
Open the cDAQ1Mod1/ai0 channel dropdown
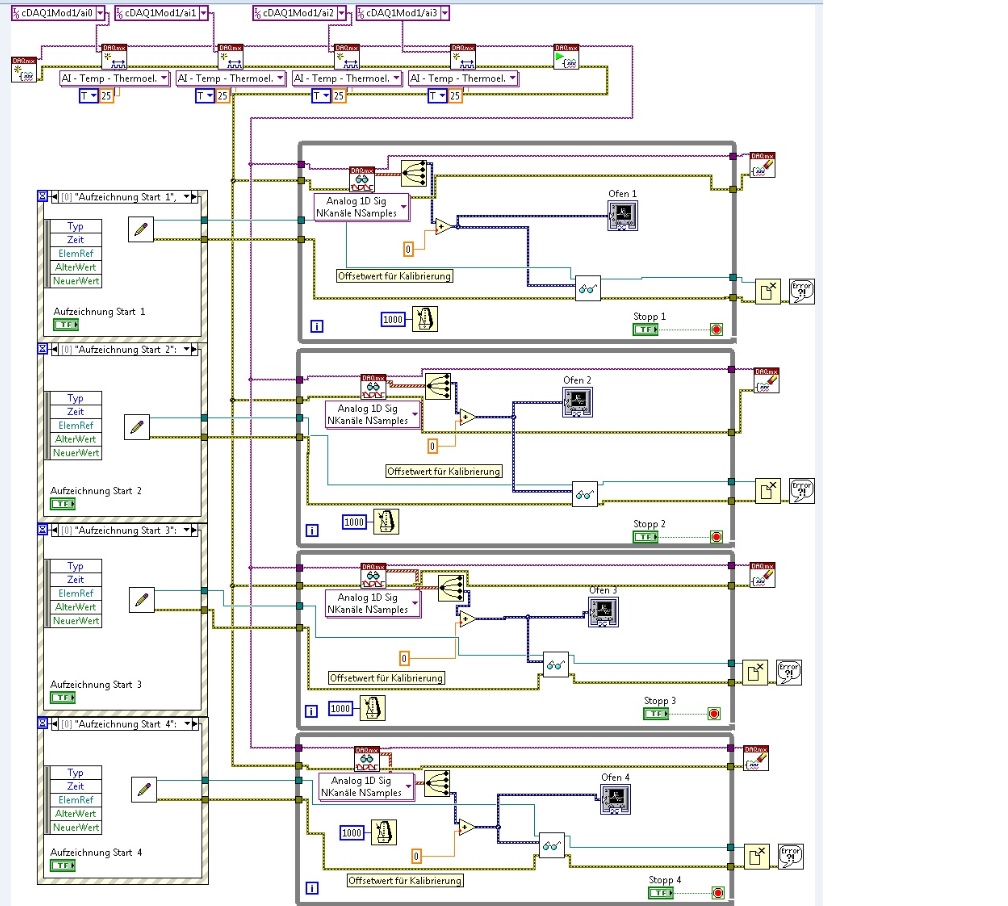pyautogui.click(x=100, y=13)
